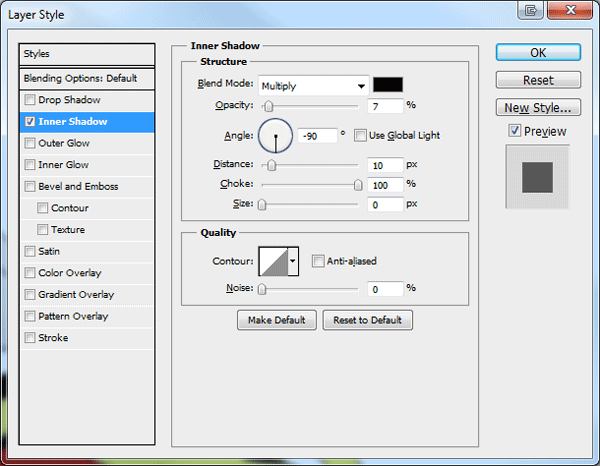Uncheck the Inner Shadow checkbox

tap(30, 122)
